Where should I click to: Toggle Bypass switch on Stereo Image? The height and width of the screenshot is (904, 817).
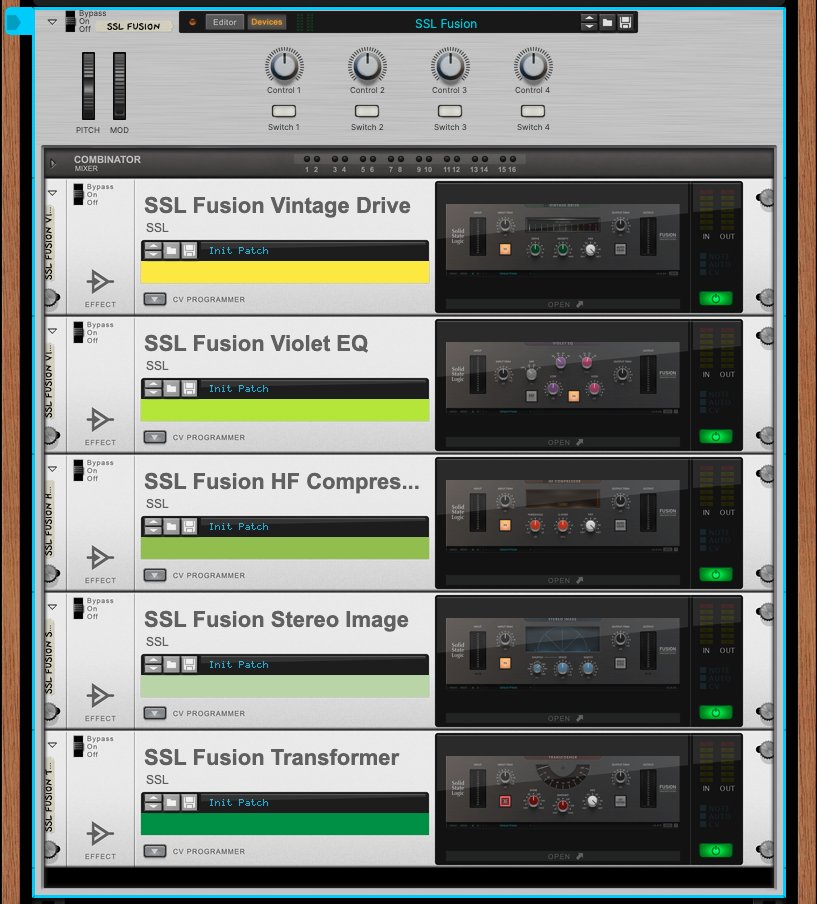(78, 608)
